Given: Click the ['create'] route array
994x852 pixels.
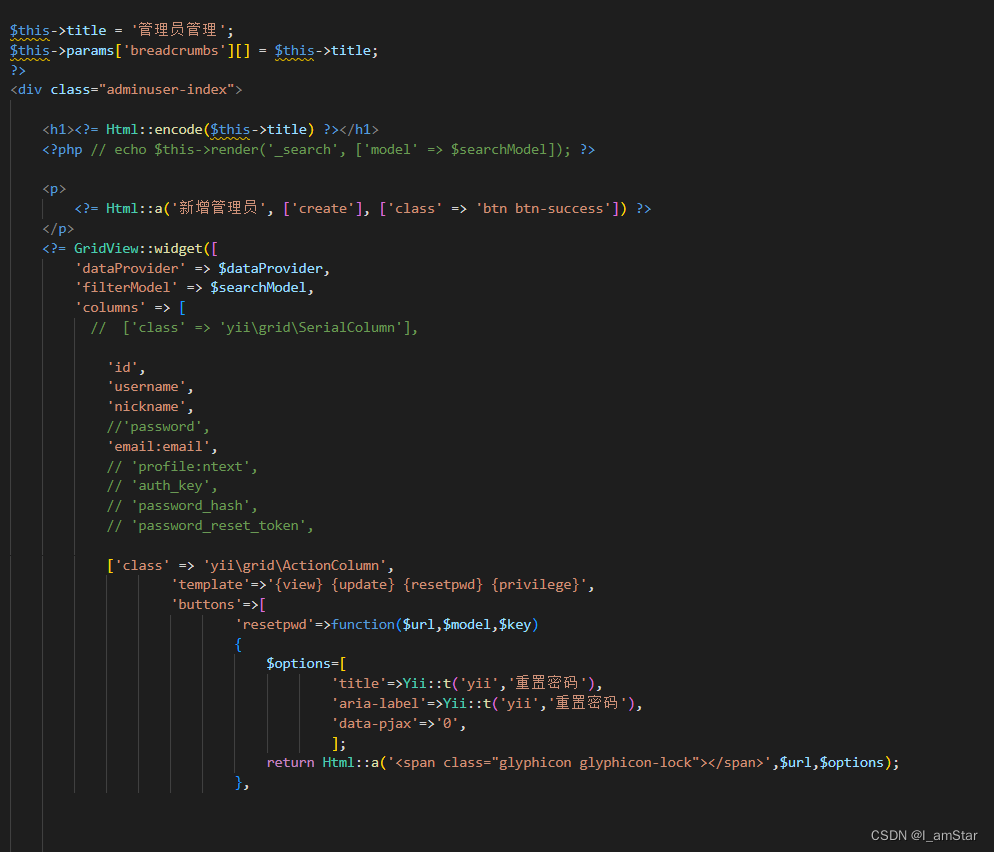Looking at the screenshot, I should (x=323, y=209).
